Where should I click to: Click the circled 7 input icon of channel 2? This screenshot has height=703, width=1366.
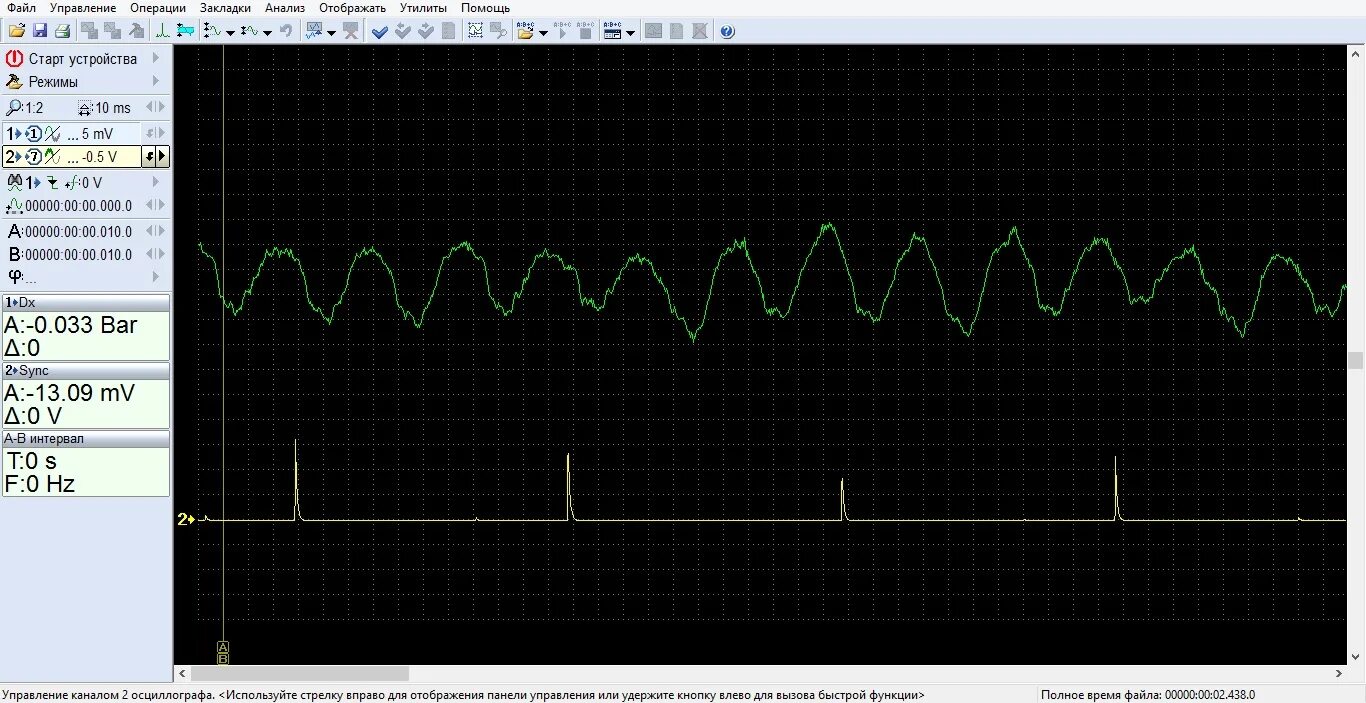pyautogui.click(x=34, y=157)
